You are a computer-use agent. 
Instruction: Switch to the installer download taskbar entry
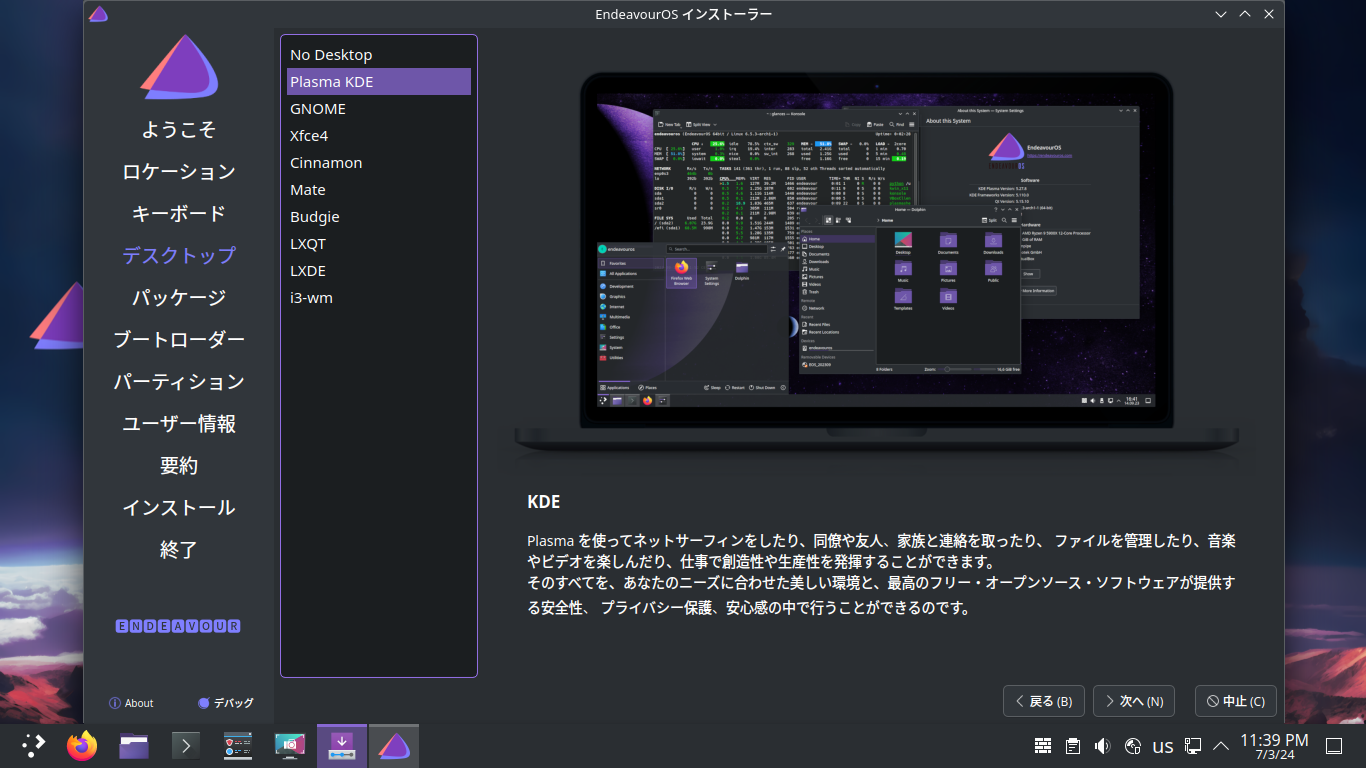[x=342, y=745]
